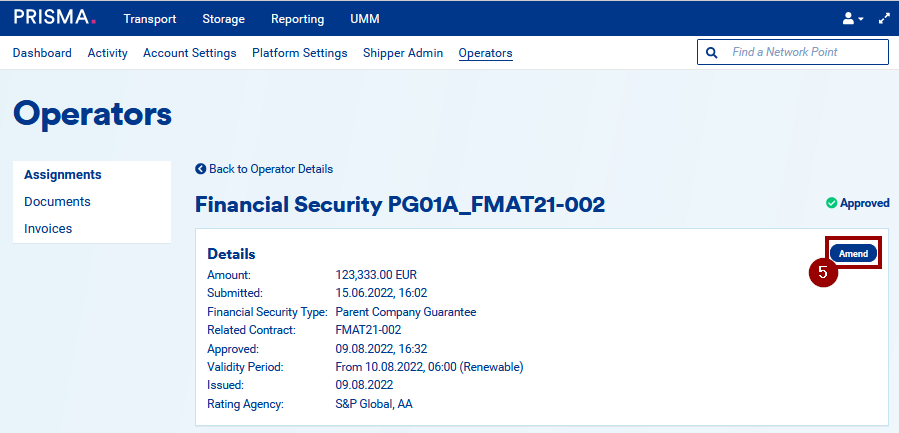Click the PRISMA logo
This screenshot has width=899, height=433.
point(54,18)
